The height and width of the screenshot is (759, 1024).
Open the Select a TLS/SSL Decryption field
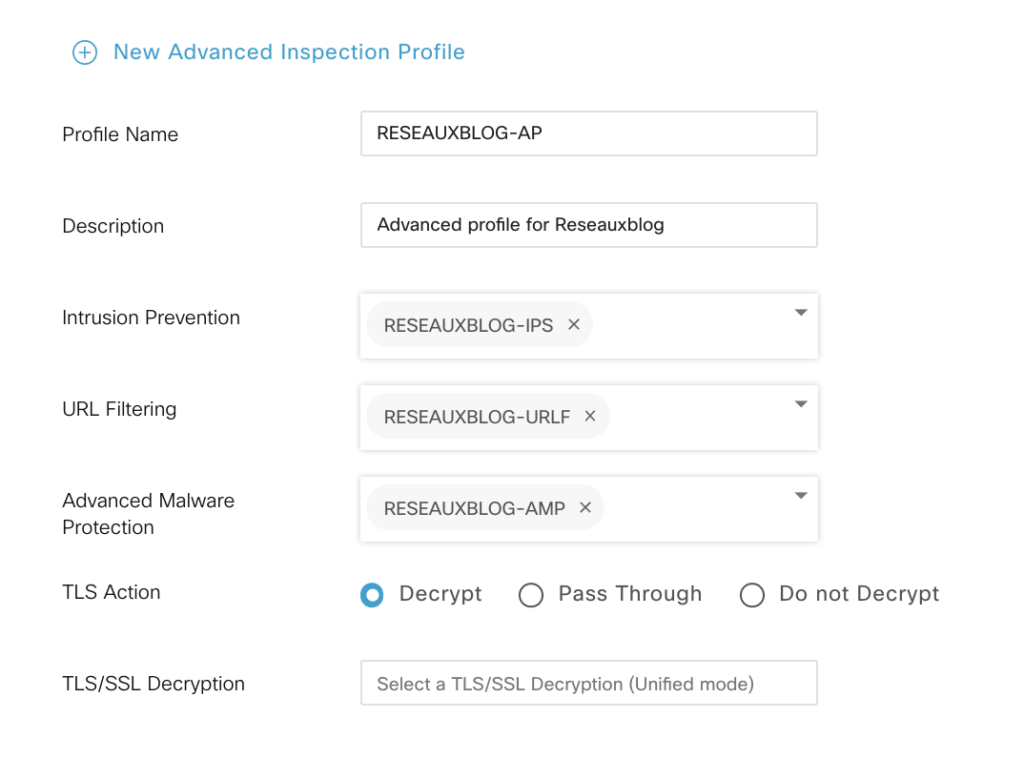(x=588, y=684)
